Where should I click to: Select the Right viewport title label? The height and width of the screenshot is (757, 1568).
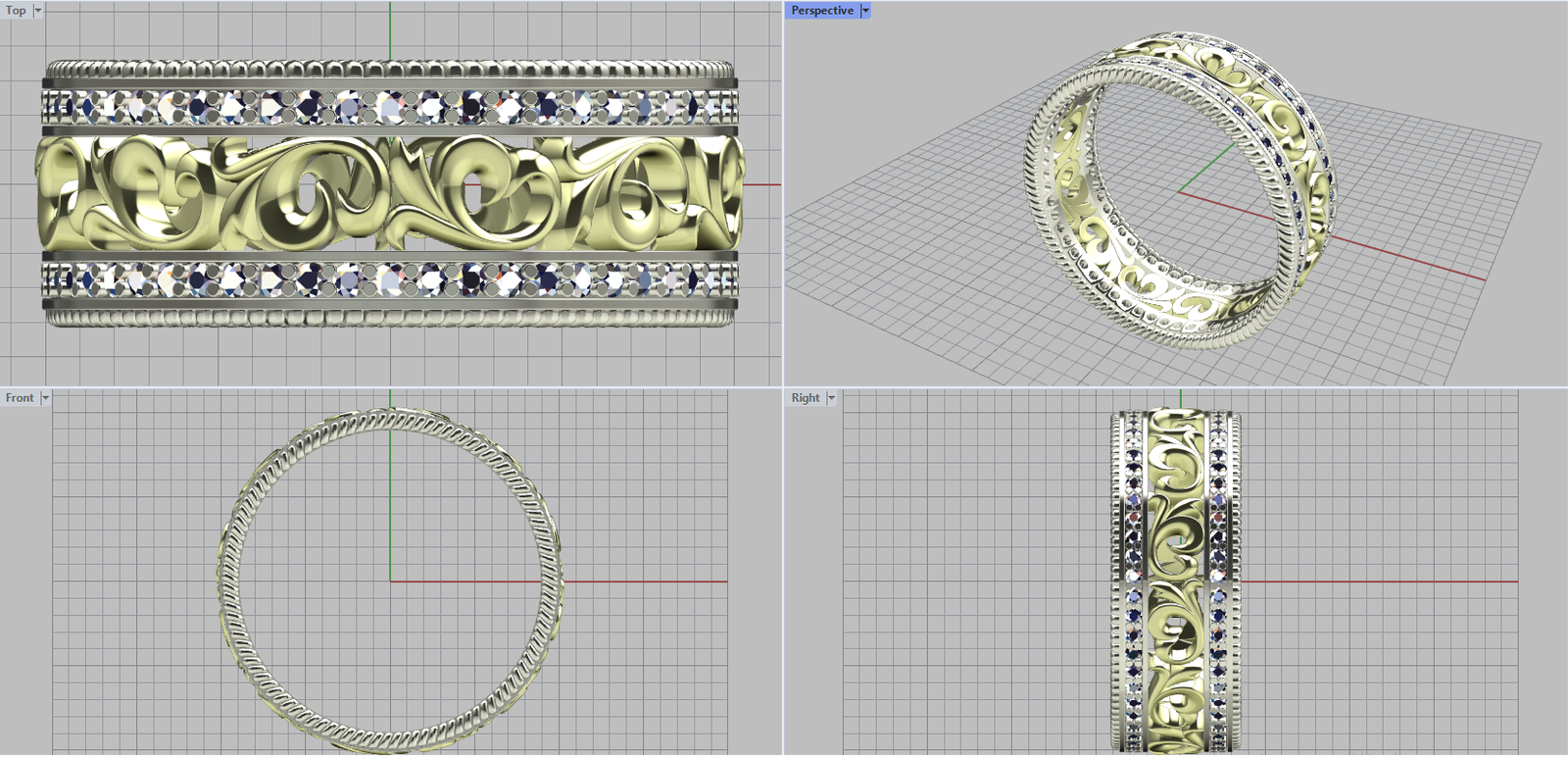click(806, 398)
